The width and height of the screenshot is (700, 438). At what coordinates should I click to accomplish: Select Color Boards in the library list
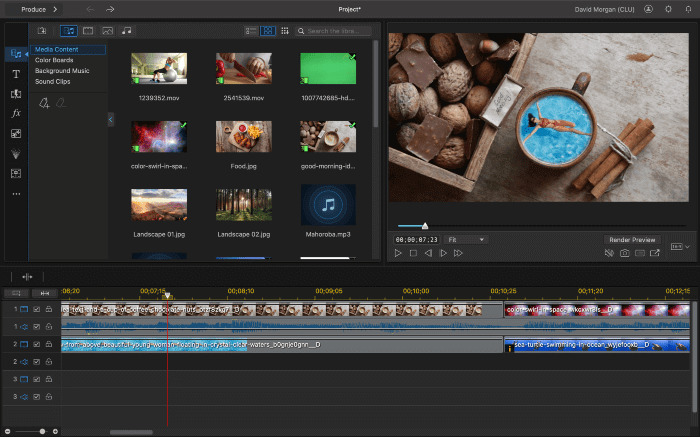(x=54, y=60)
